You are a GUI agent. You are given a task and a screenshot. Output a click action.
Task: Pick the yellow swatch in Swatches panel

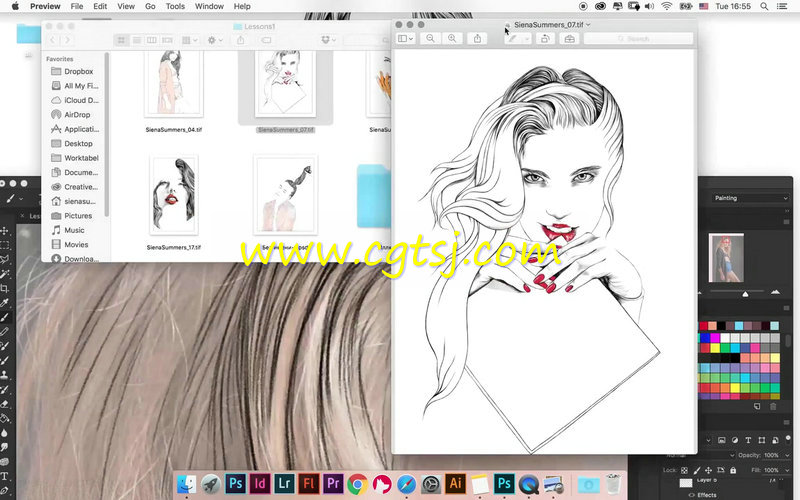pos(715,348)
